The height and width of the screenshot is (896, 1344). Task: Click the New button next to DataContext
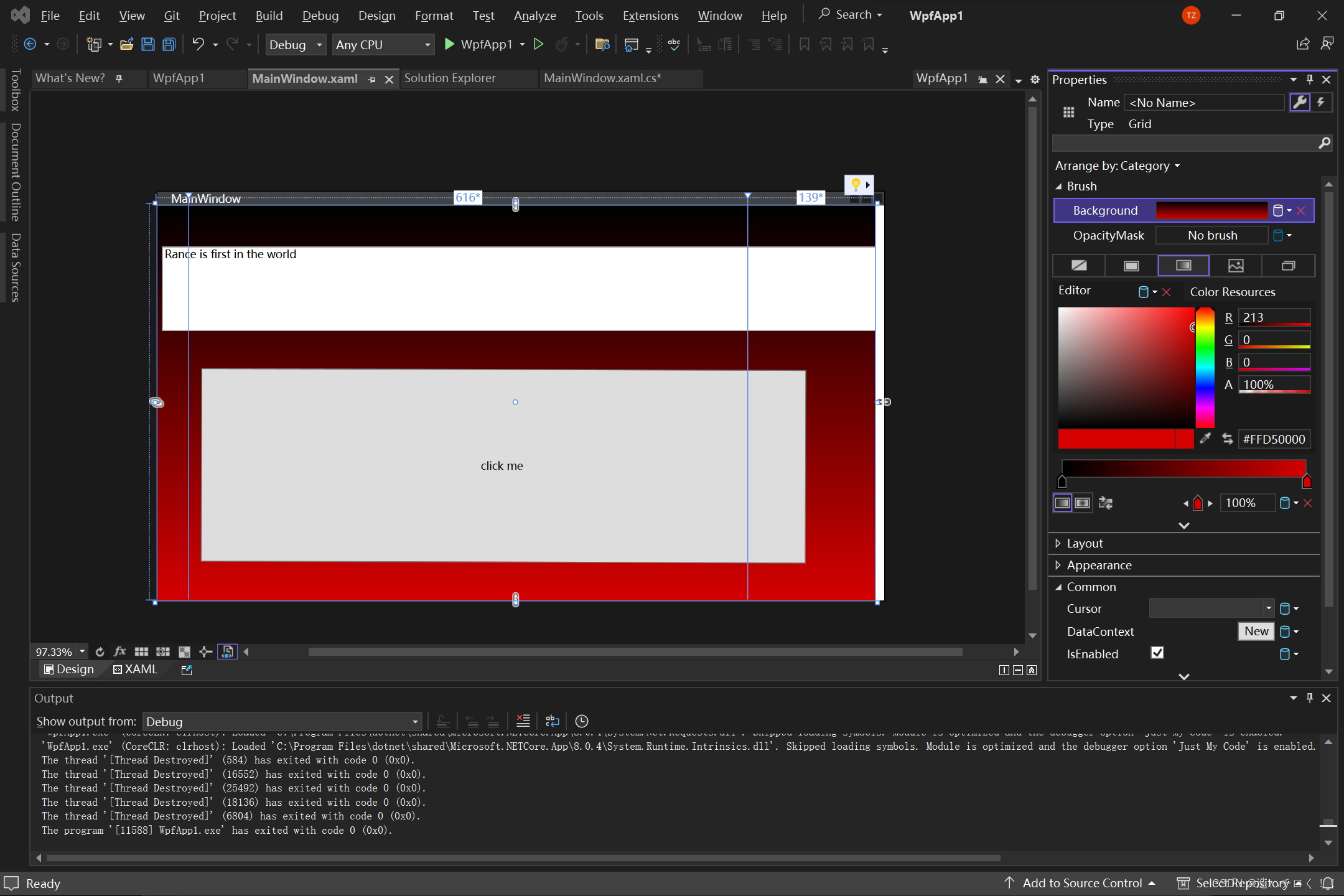(x=1255, y=631)
